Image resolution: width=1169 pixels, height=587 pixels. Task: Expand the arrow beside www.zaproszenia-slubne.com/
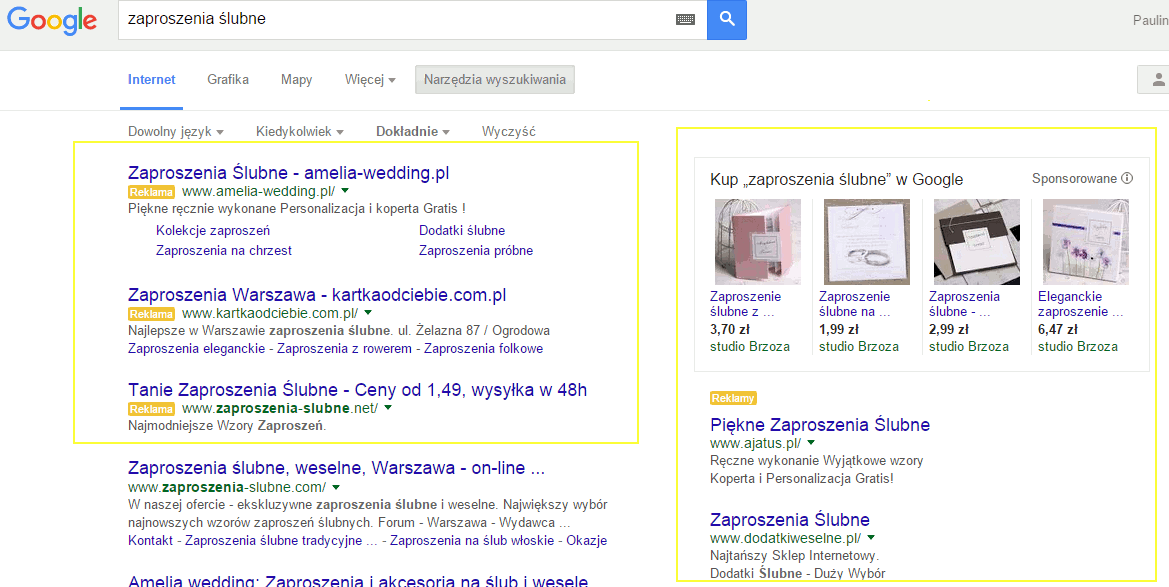click(x=336, y=487)
